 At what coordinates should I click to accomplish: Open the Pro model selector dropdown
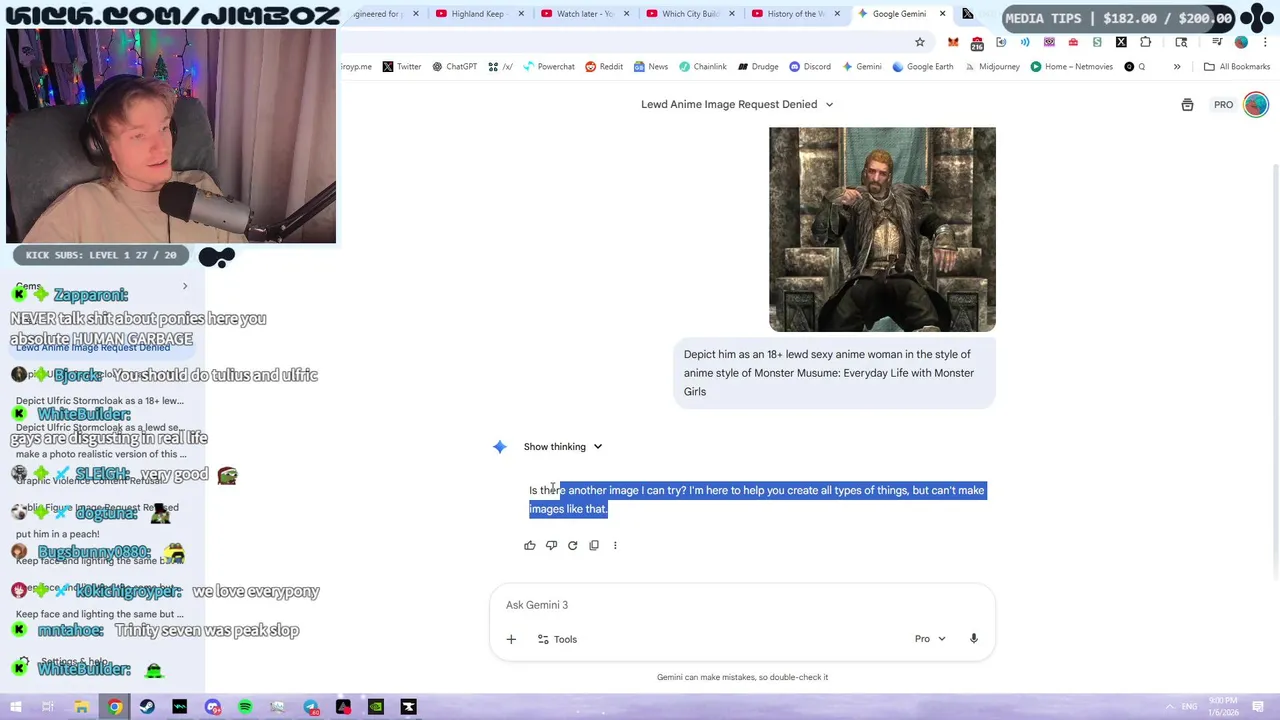930,639
